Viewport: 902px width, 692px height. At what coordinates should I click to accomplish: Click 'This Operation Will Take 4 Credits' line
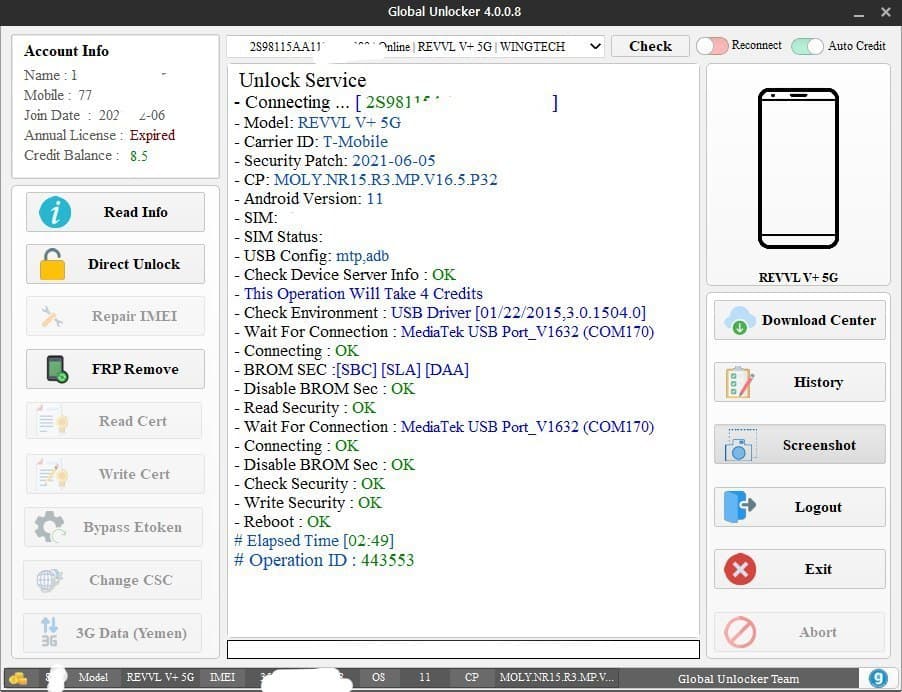pyautogui.click(x=358, y=294)
